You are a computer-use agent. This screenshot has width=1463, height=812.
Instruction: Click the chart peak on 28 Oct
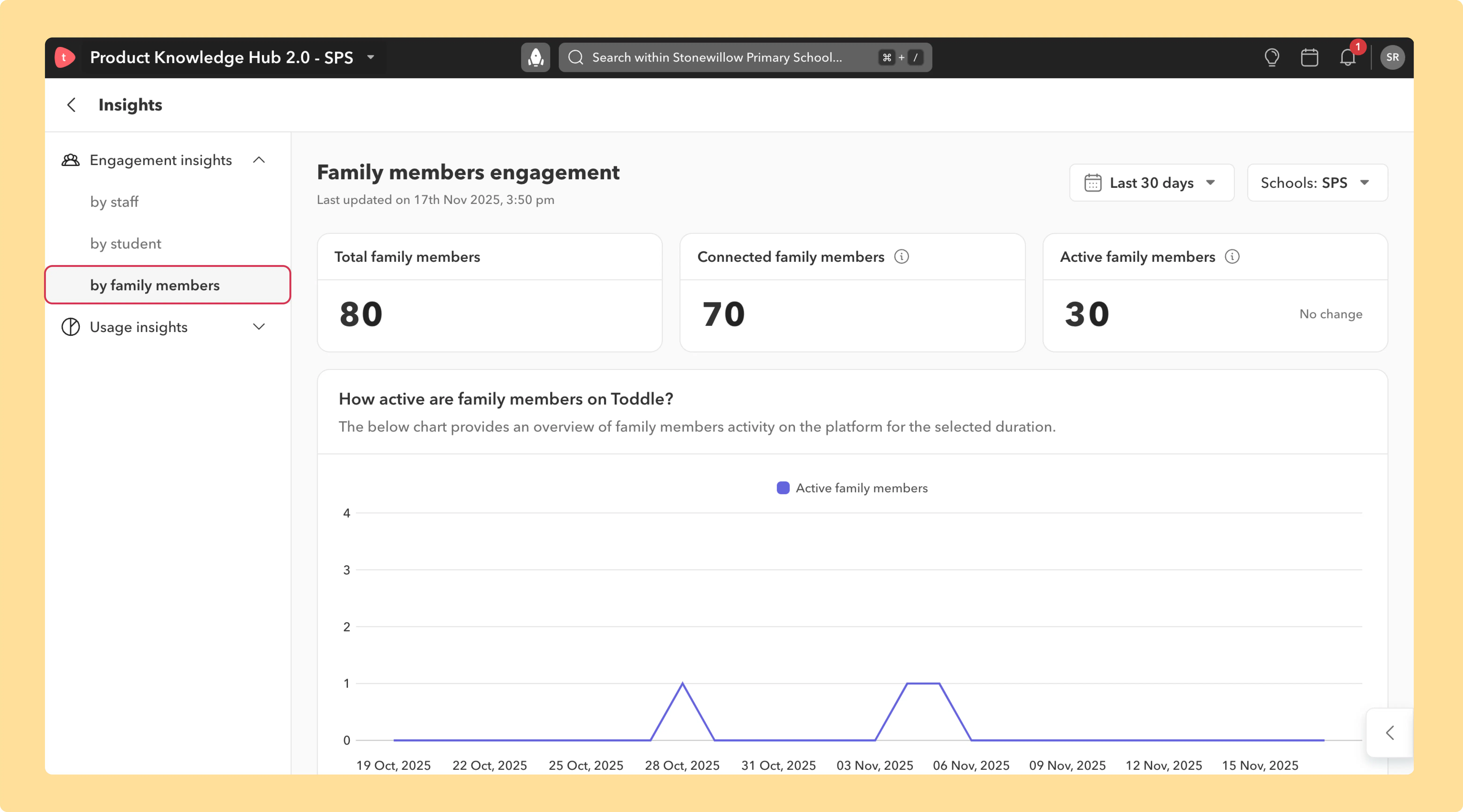tap(683, 684)
